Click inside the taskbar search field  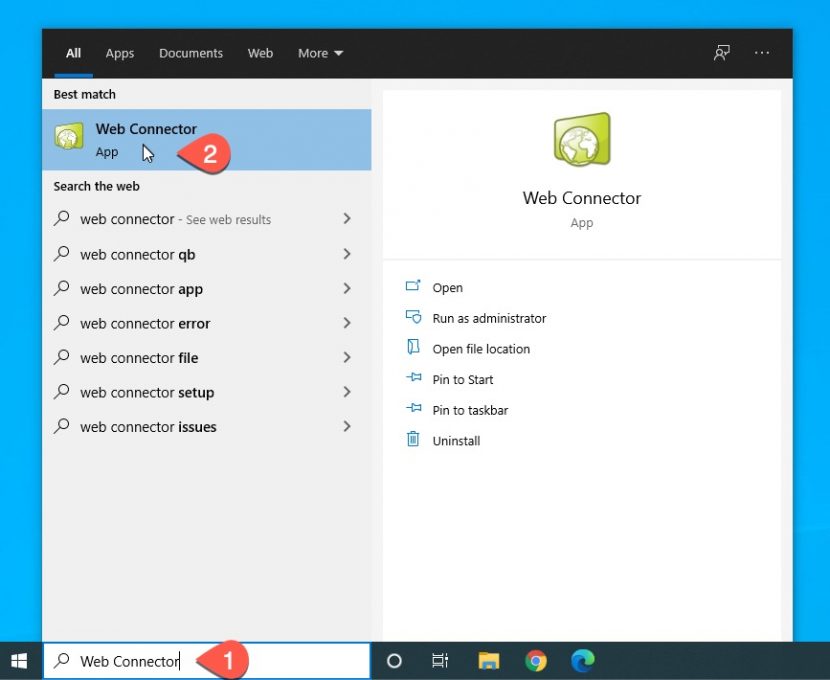point(200,661)
